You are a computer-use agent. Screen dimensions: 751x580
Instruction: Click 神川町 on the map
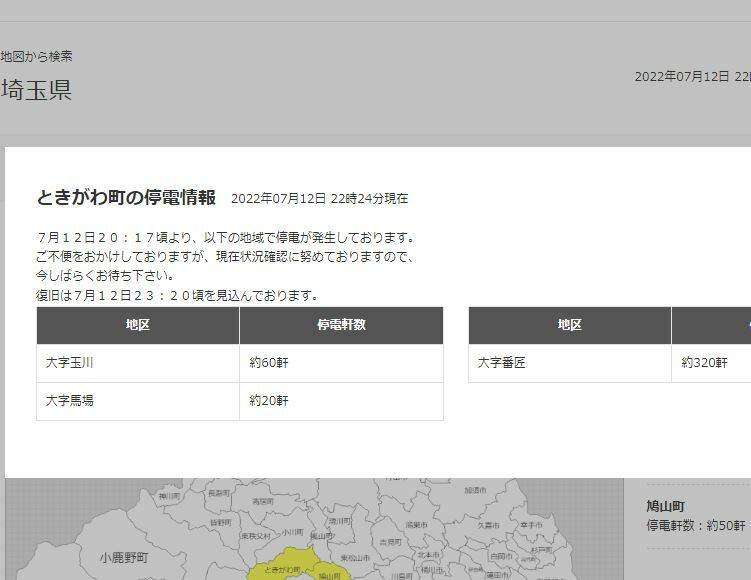pyautogui.click(x=167, y=495)
